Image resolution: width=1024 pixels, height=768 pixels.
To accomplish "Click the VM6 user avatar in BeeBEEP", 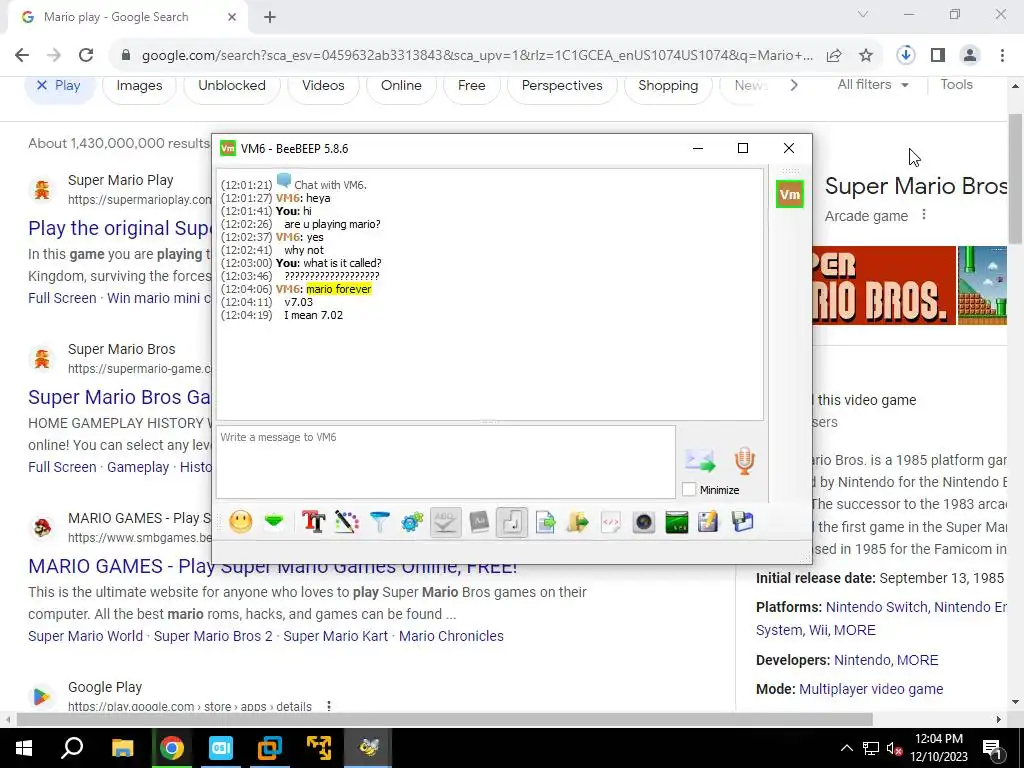I will pos(790,194).
